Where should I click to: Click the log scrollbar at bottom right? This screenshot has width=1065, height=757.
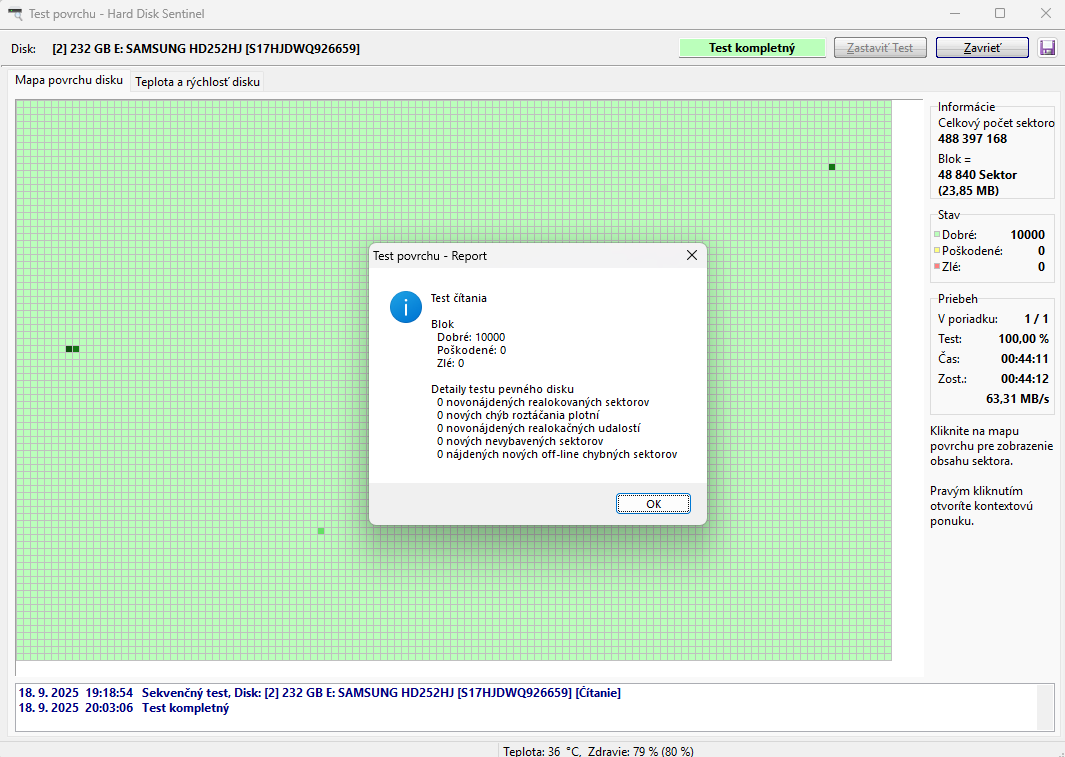(x=1043, y=707)
